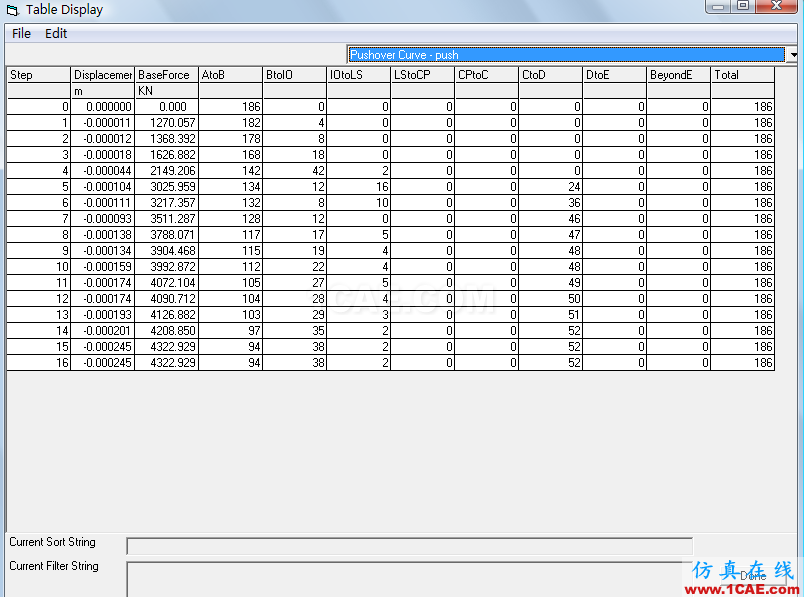Click the Step column header
The height and width of the screenshot is (597, 804).
point(38,75)
